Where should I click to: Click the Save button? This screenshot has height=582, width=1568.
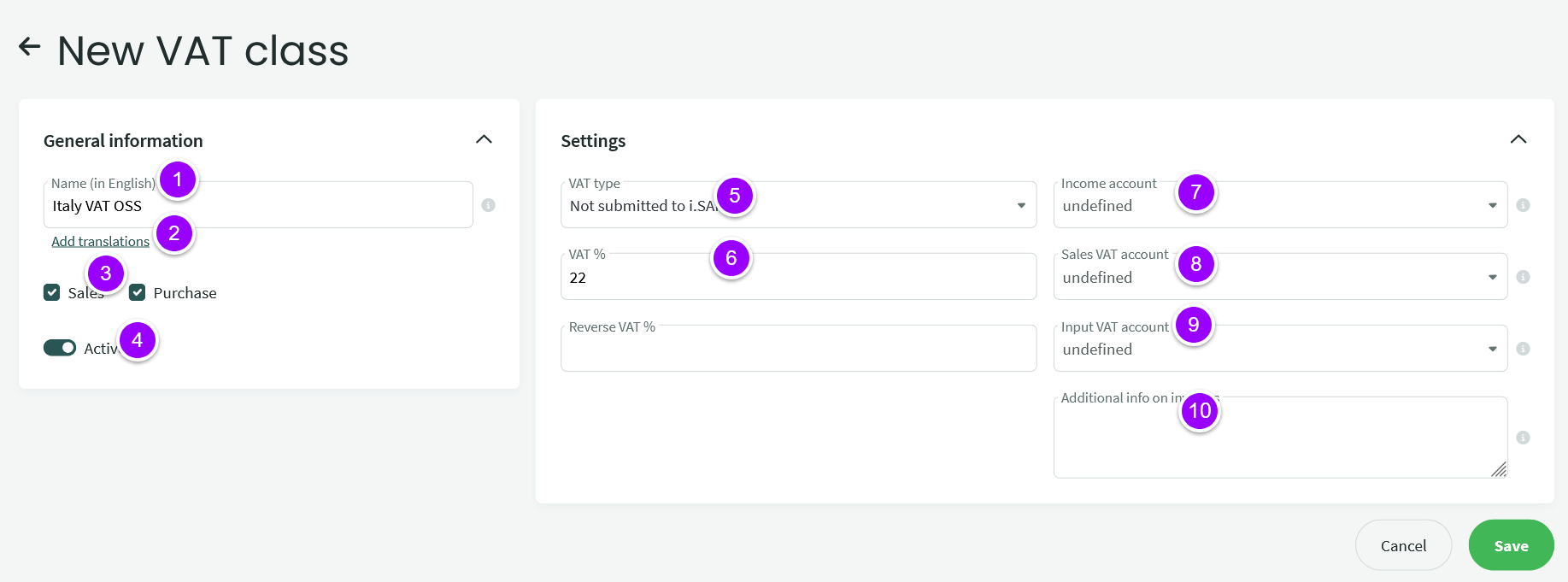pos(1511,545)
